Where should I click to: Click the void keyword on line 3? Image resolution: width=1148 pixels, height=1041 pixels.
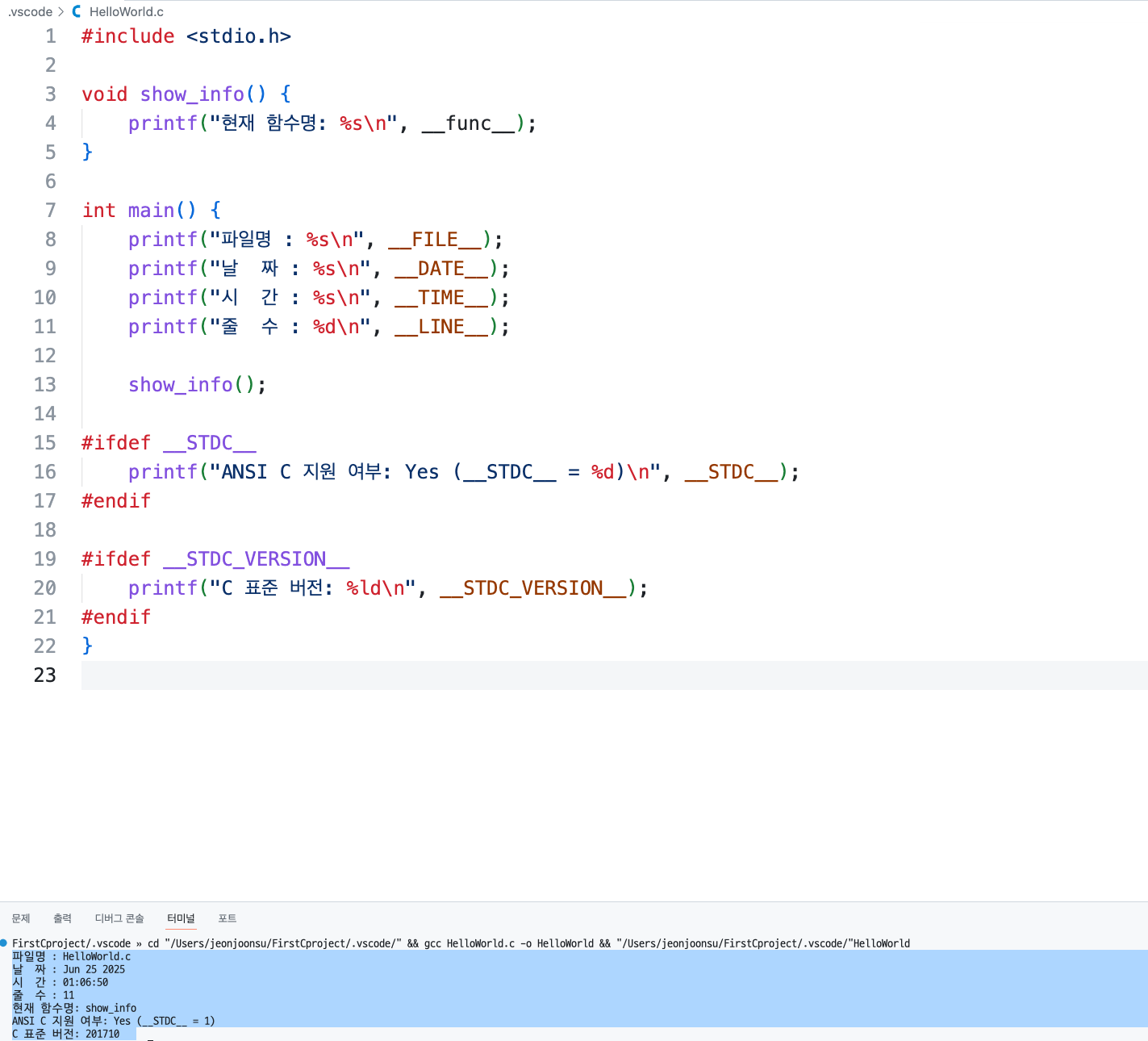(105, 94)
